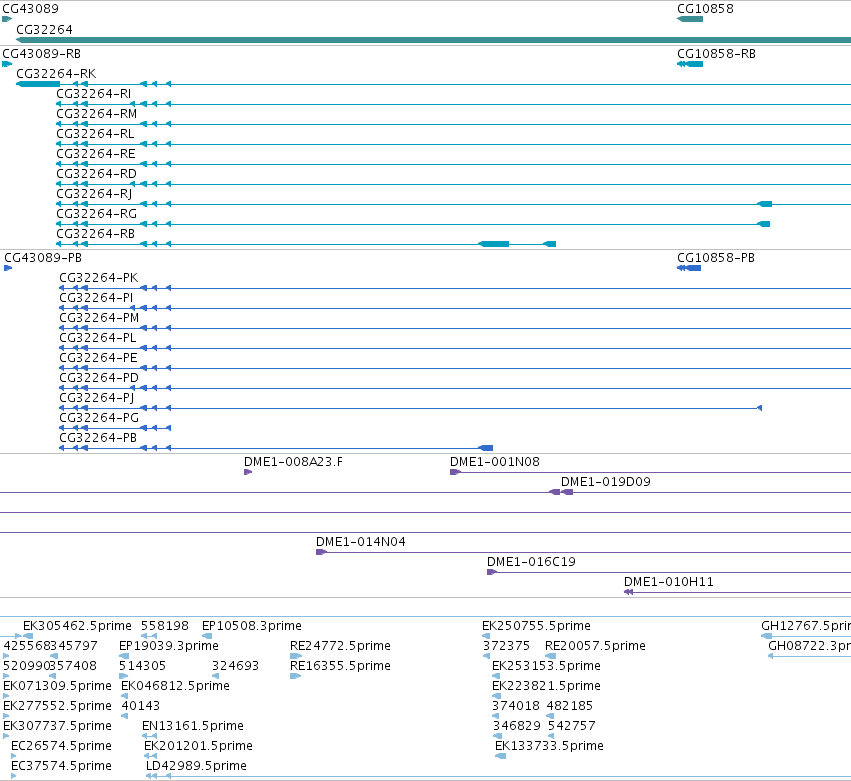The height and width of the screenshot is (781, 851).
Task: Click the CG10858 gene glyph
Action: coord(690,19)
